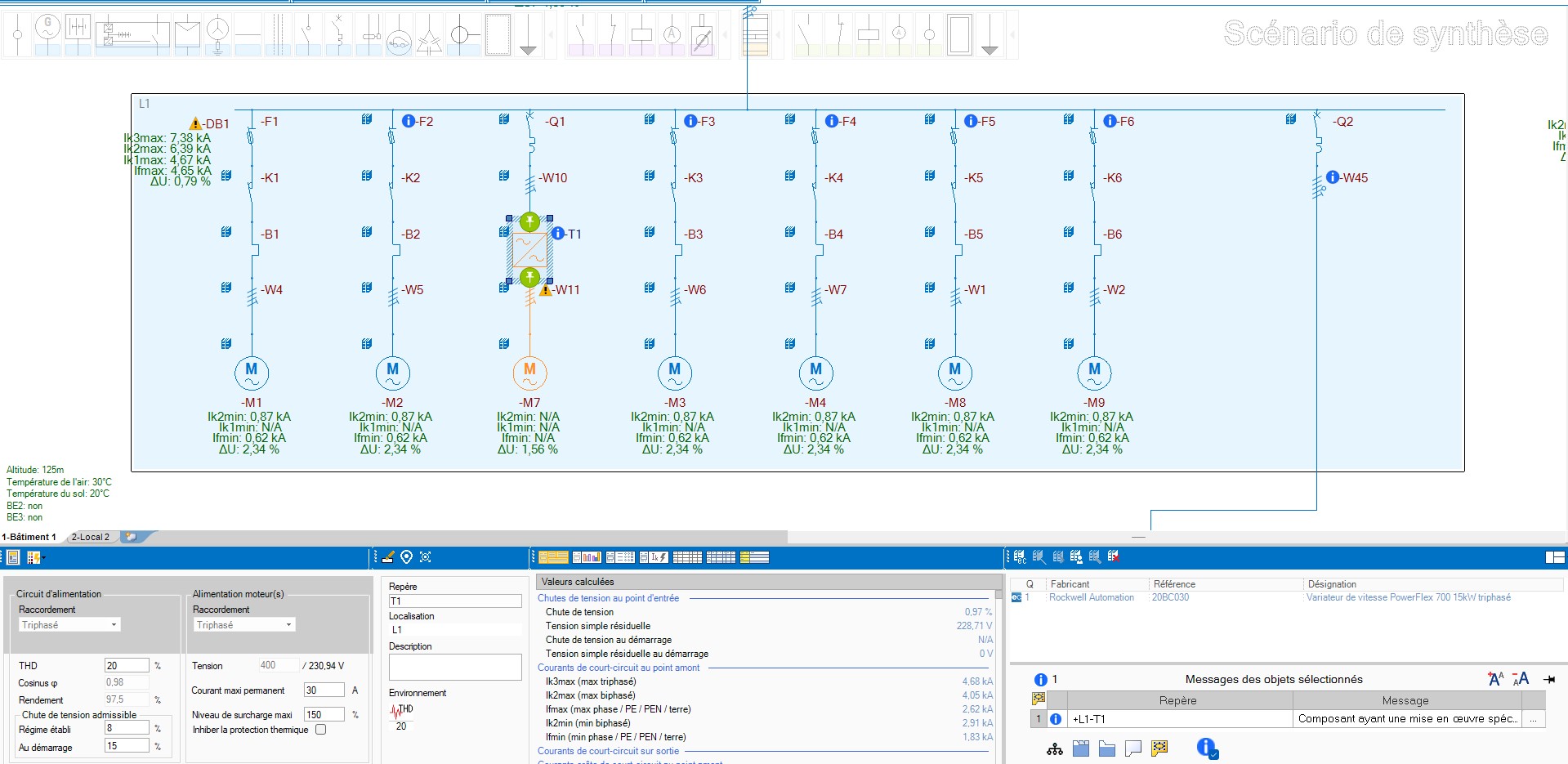Image resolution: width=1568 pixels, height=764 pixels.
Task: Open the Alimentation moteur Raccordement dropdown
Action: coord(243,625)
